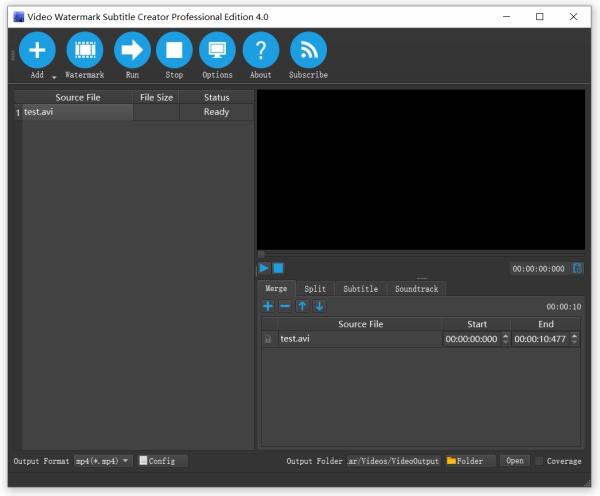Open the dropdown arrow beside Add
This screenshot has width=600, height=496.
point(54,76)
